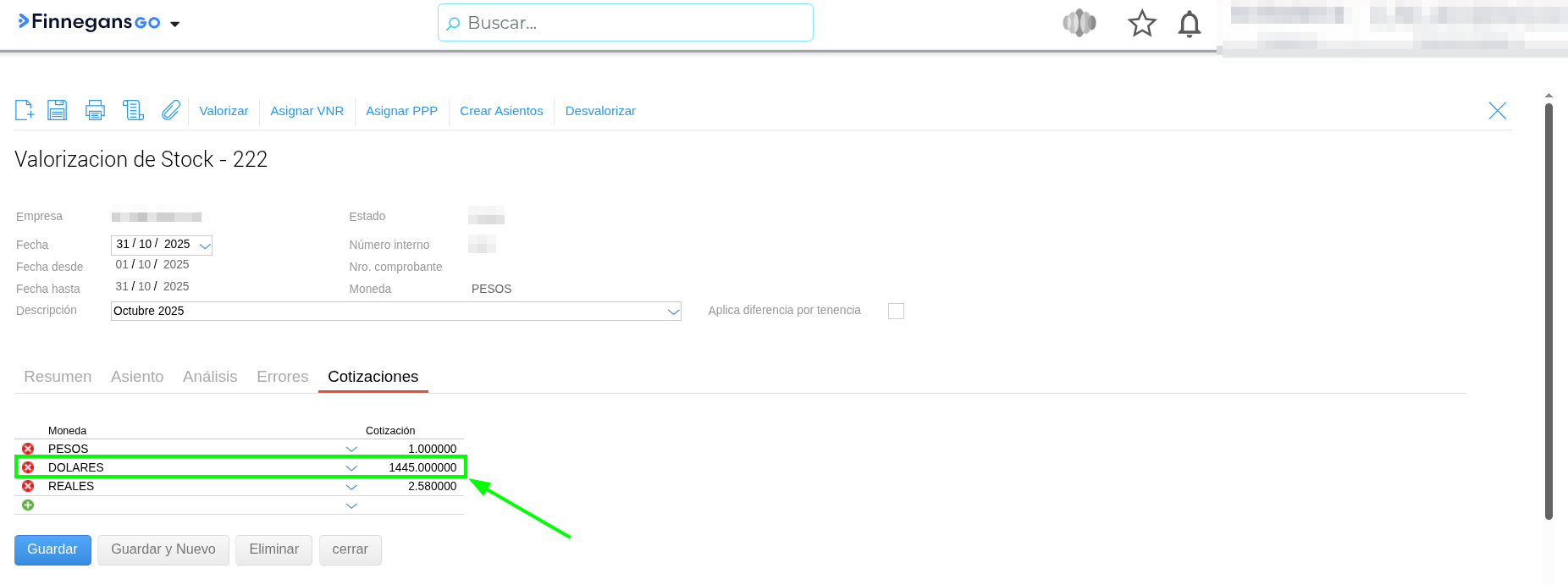1568x585 pixels.
Task: Expand the Descripción dropdown
Action: pos(673,312)
